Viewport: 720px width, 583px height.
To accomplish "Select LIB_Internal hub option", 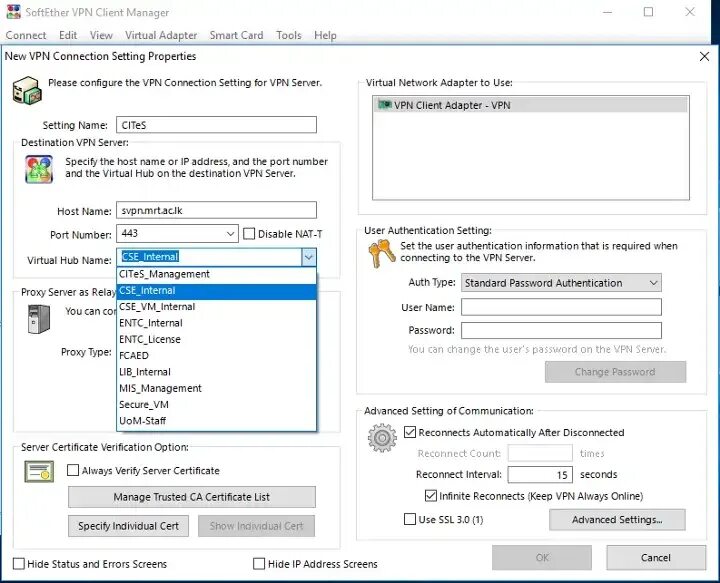I will [216, 372].
